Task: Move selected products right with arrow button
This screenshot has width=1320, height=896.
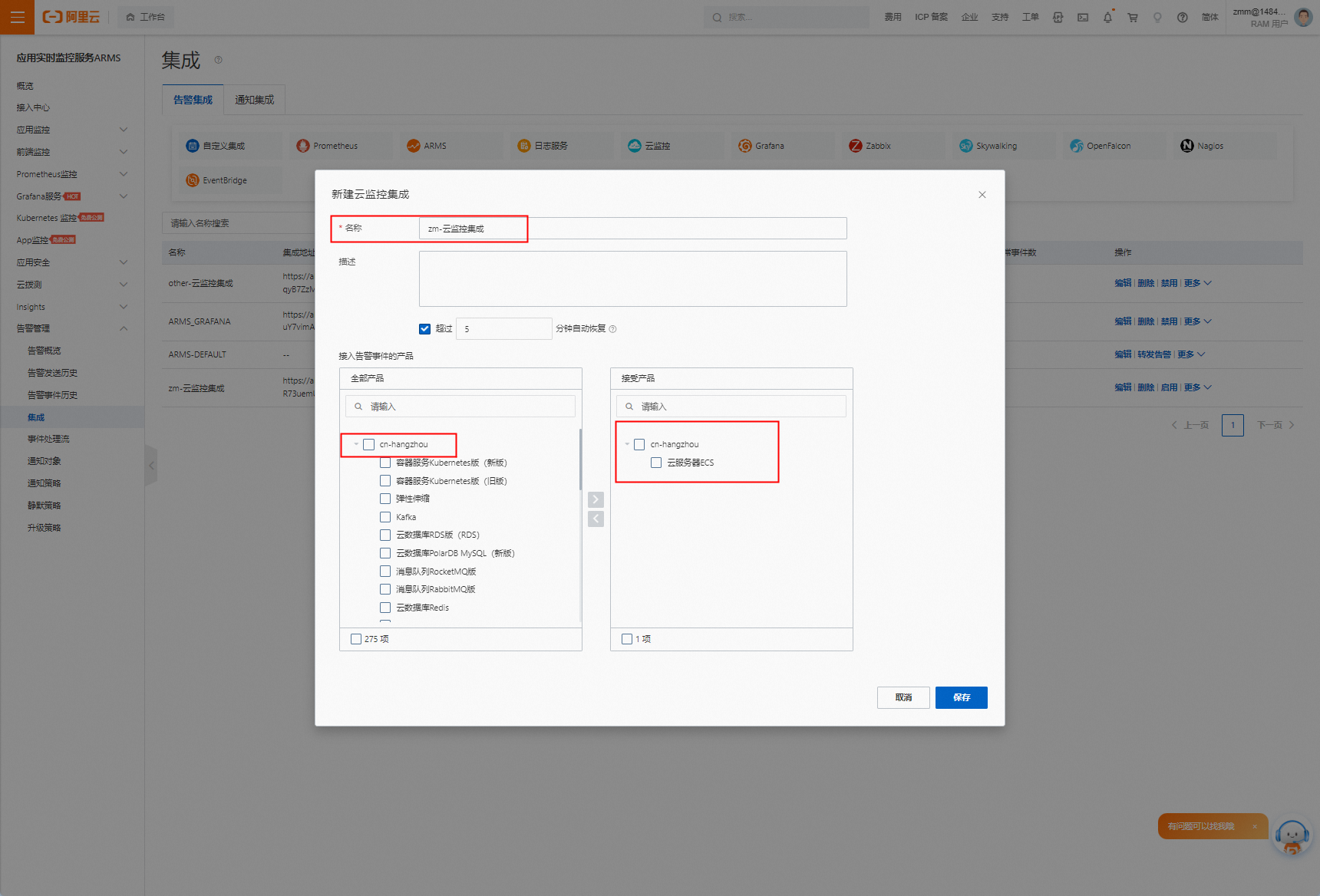Action: click(x=596, y=499)
